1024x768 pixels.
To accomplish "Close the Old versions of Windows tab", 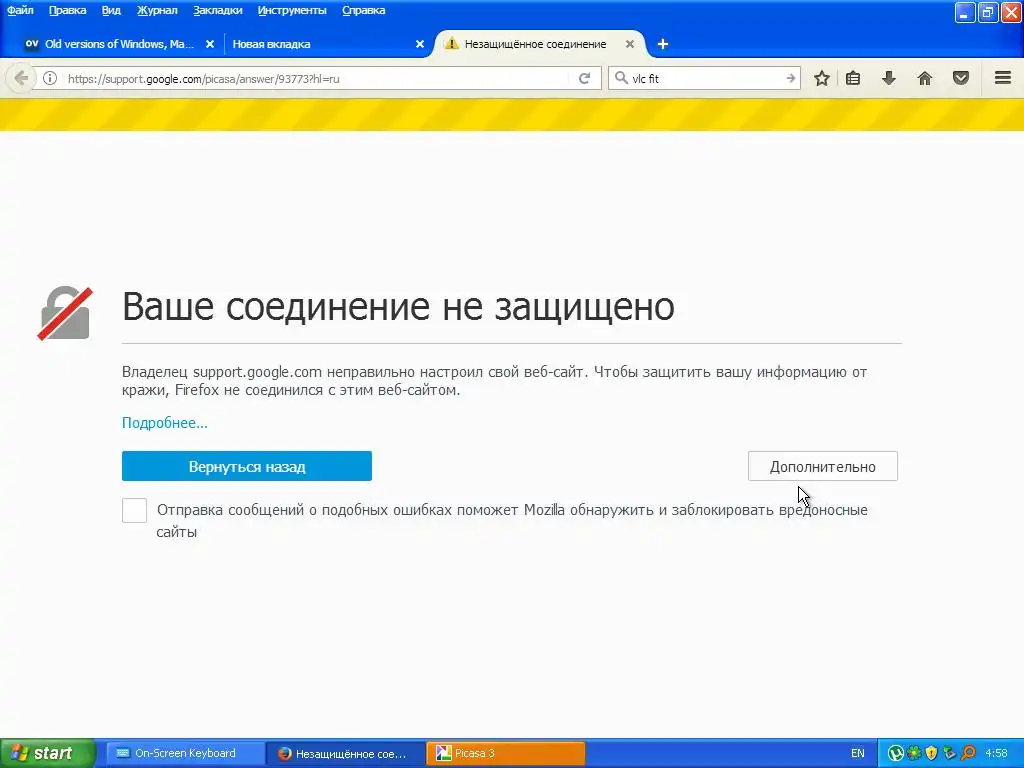I will [x=210, y=44].
